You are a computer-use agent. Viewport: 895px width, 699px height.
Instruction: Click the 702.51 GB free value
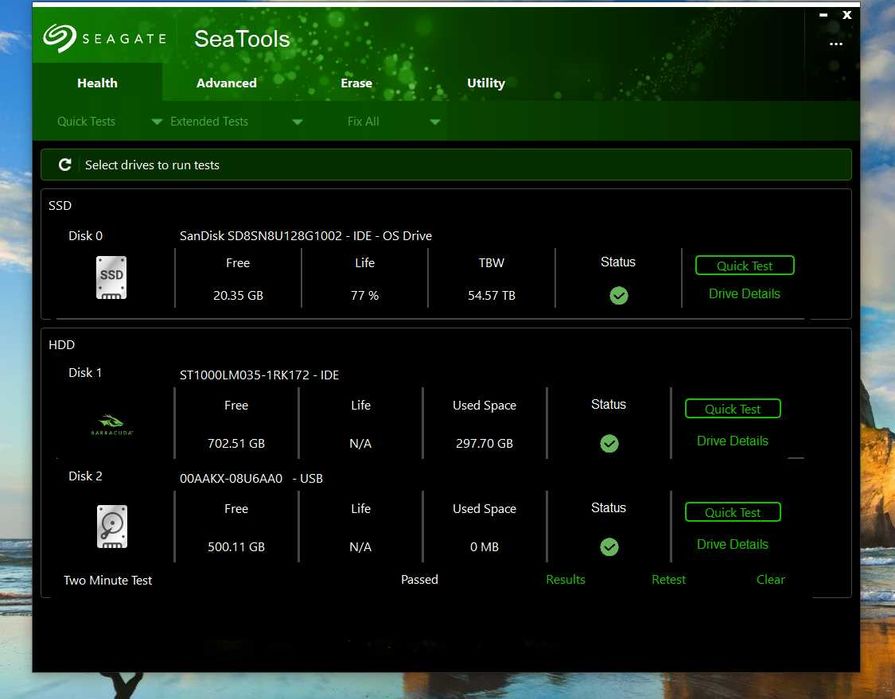tap(236, 443)
